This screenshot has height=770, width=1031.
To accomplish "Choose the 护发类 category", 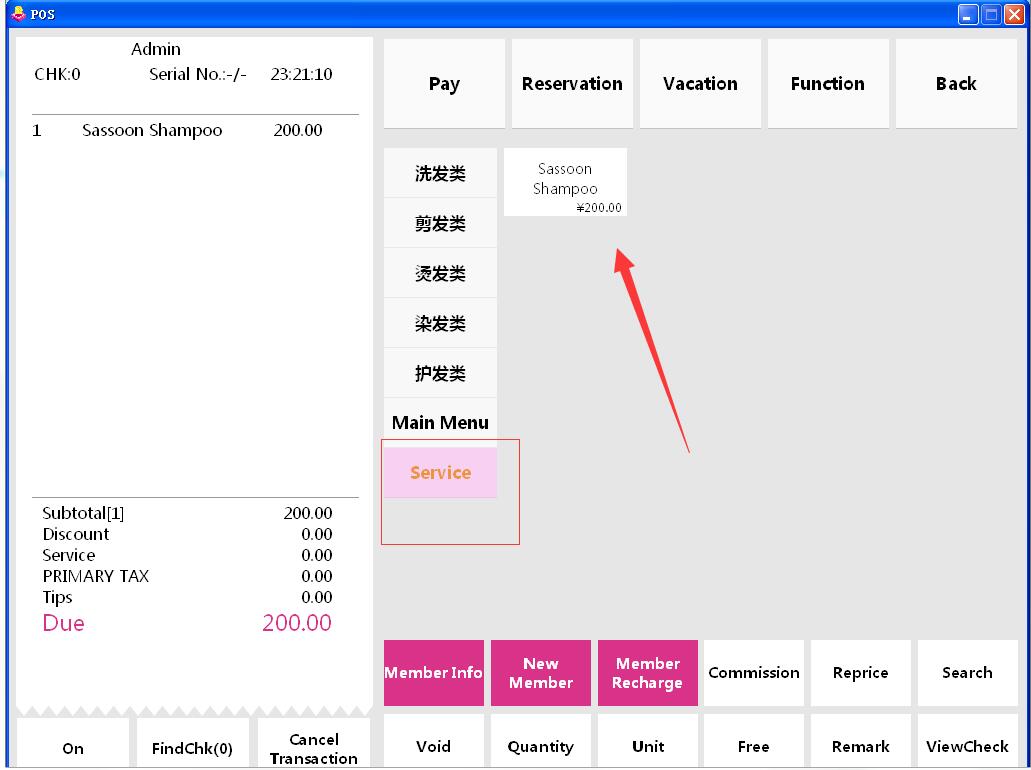I will [x=440, y=373].
